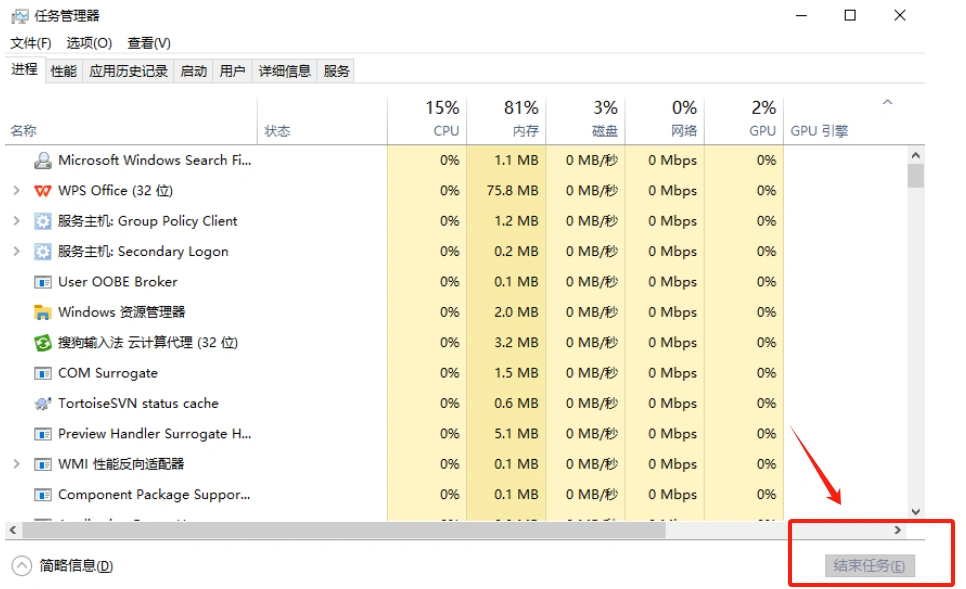Click the 结束任务 button
This screenshot has height=589, width=966.
click(869, 566)
